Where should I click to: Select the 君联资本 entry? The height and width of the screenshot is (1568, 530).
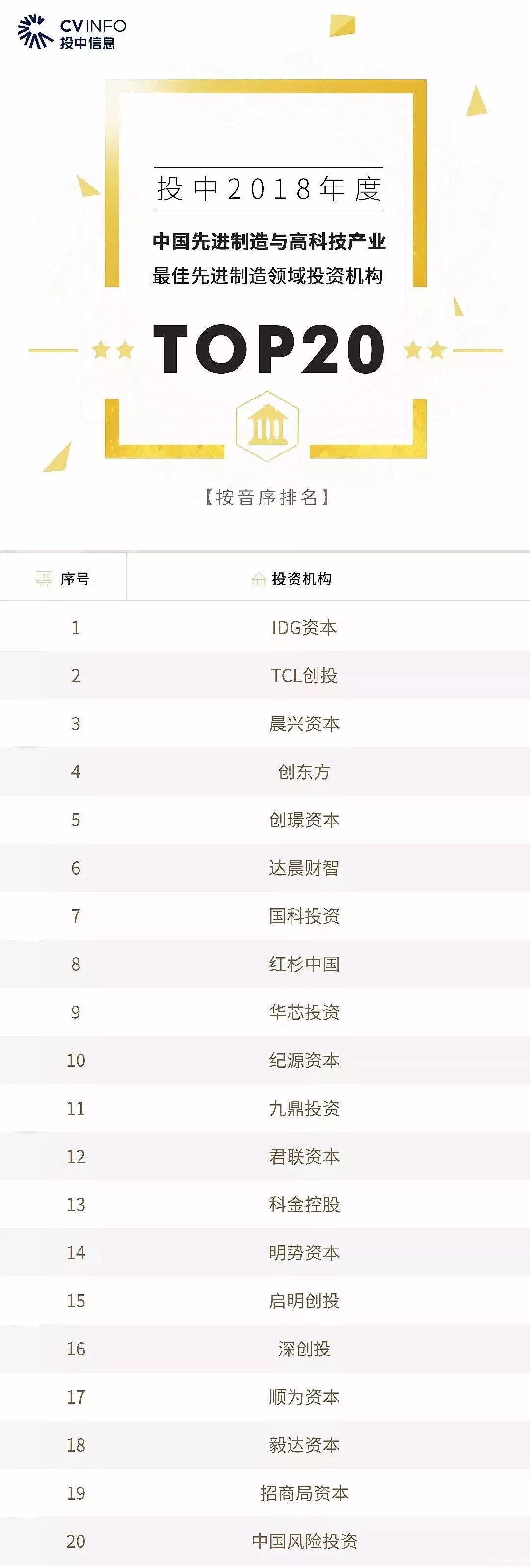[x=304, y=1156]
